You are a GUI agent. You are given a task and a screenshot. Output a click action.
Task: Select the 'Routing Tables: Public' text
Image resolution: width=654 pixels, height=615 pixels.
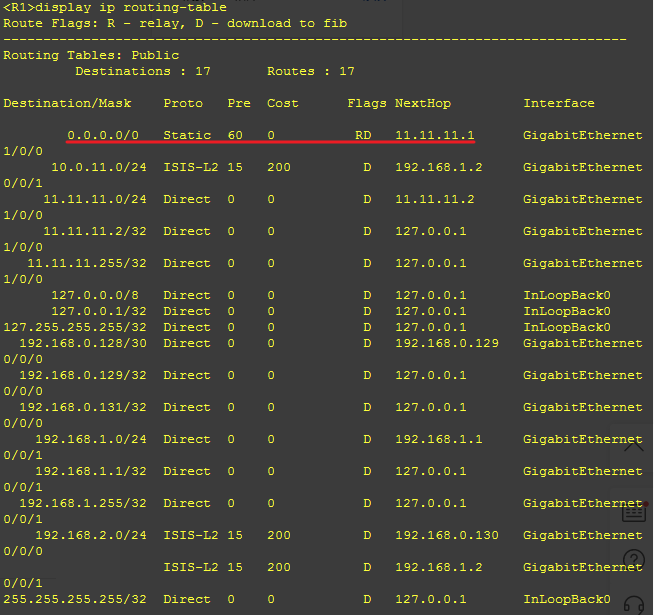click(x=91, y=55)
